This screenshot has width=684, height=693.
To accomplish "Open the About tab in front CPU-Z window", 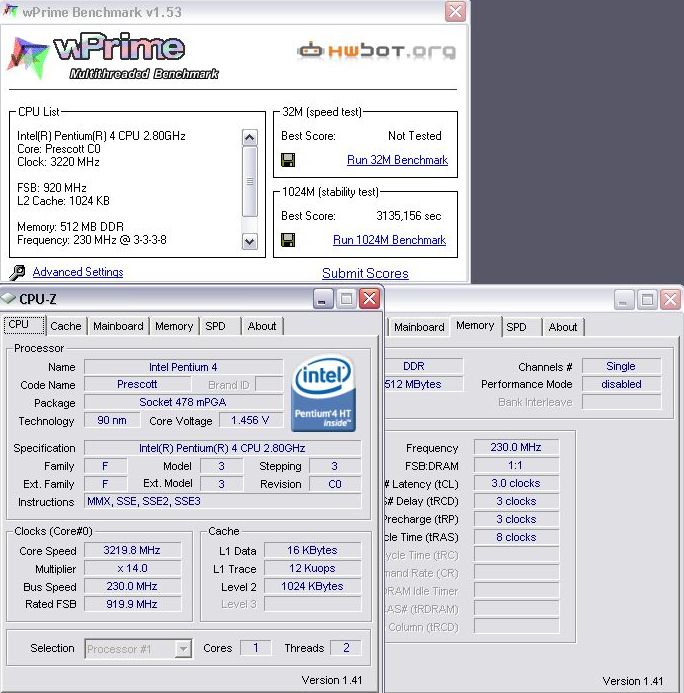I will coord(262,326).
